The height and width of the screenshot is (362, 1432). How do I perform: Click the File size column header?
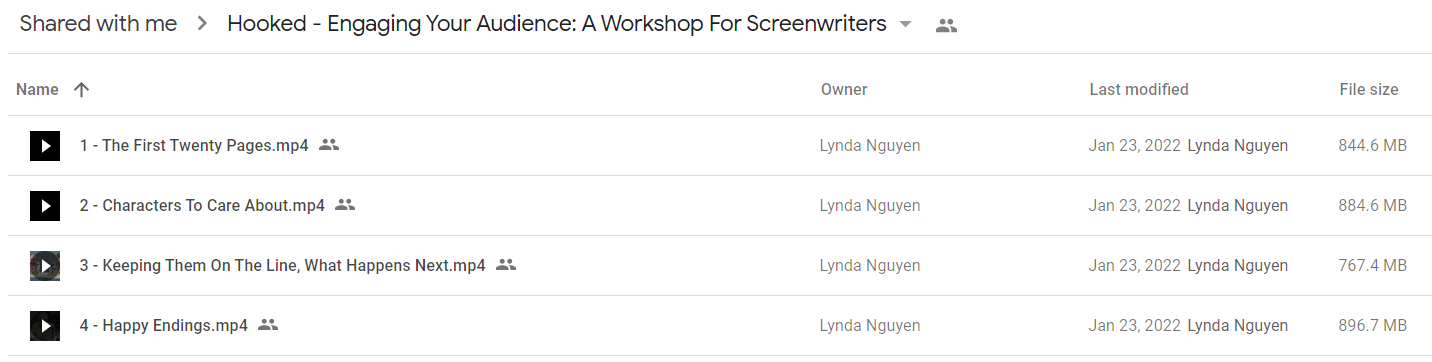(1369, 89)
